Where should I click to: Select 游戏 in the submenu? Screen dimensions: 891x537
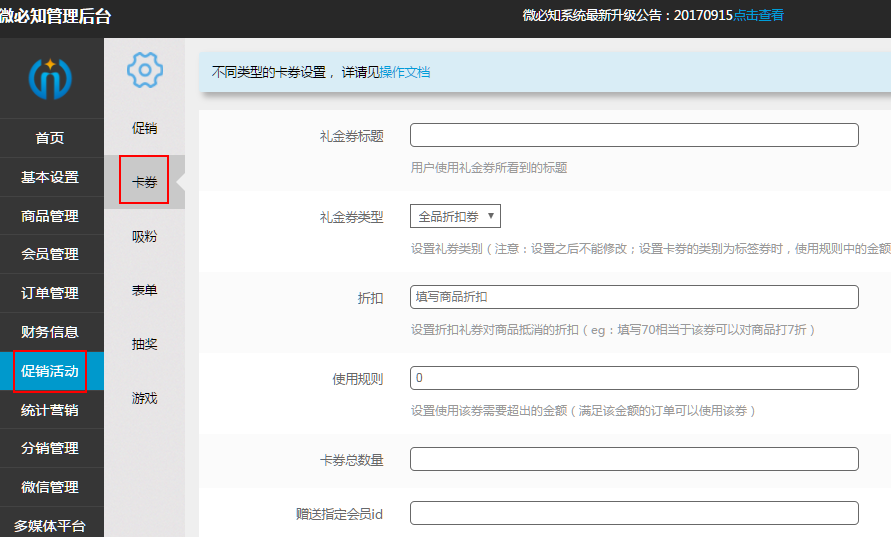point(144,398)
